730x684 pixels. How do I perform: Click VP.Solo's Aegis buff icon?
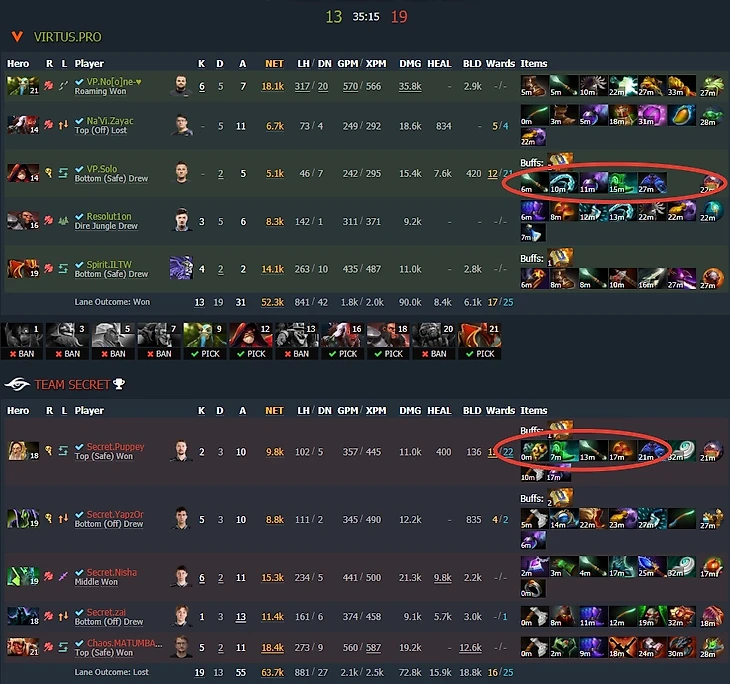click(x=561, y=161)
